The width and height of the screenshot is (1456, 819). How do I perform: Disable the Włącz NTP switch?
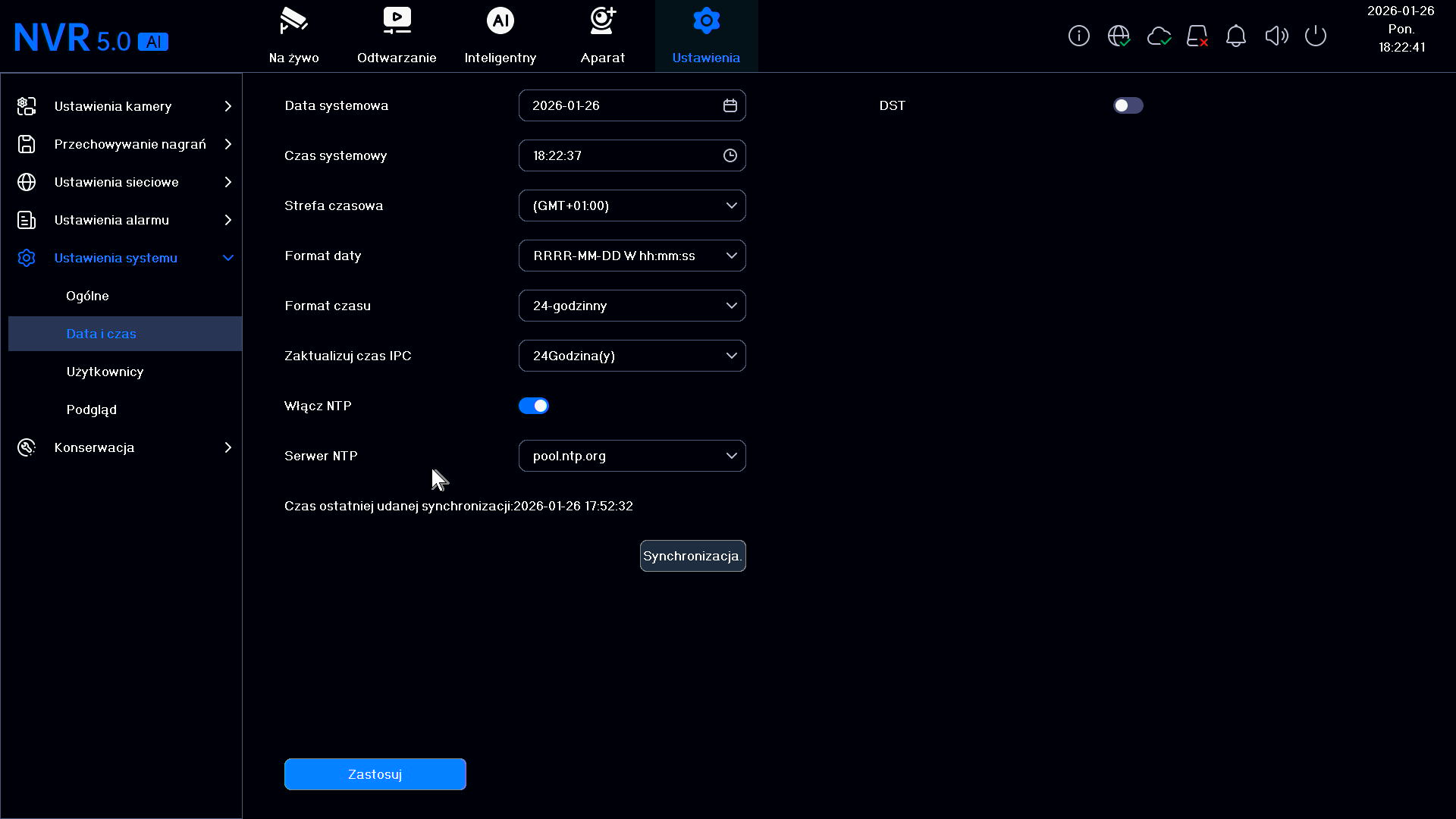[533, 406]
